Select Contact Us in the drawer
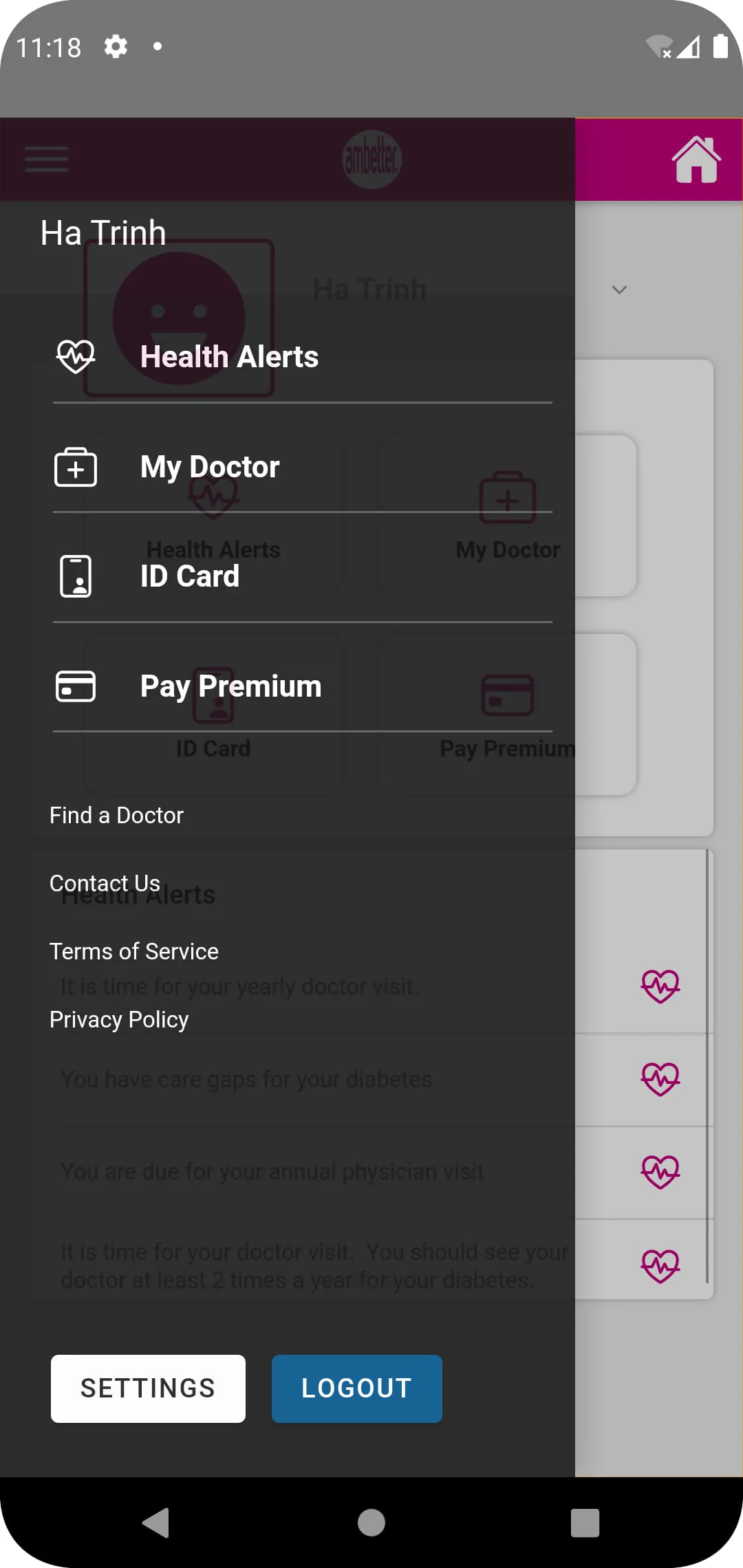 click(104, 882)
